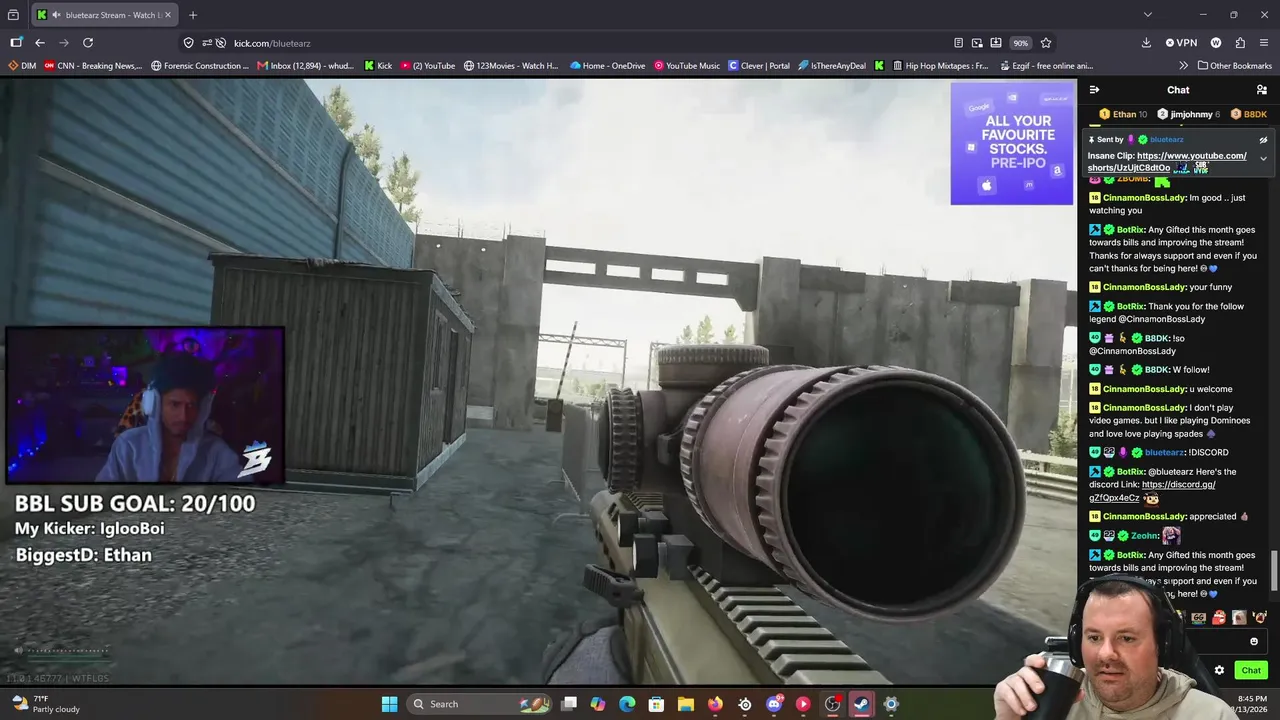This screenshot has height=720, width=1280.
Task: Click B8DK on gift leaderboard
Action: [x=1249, y=114]
